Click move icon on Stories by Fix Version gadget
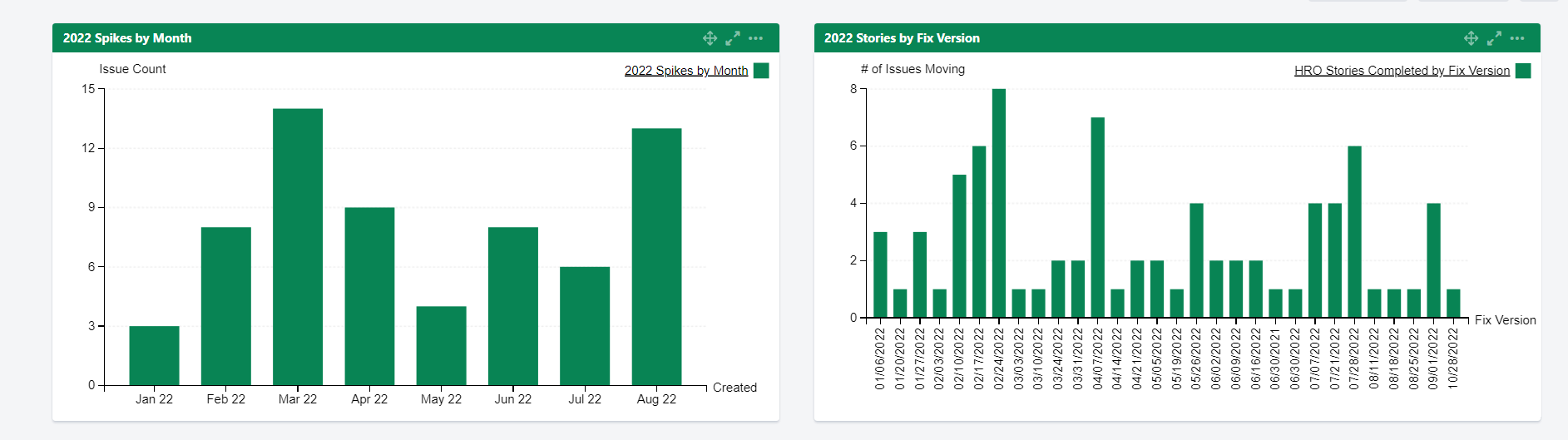Image resolution: width=1568 pixels, height=440 pixels. (x=1471, y=38)
